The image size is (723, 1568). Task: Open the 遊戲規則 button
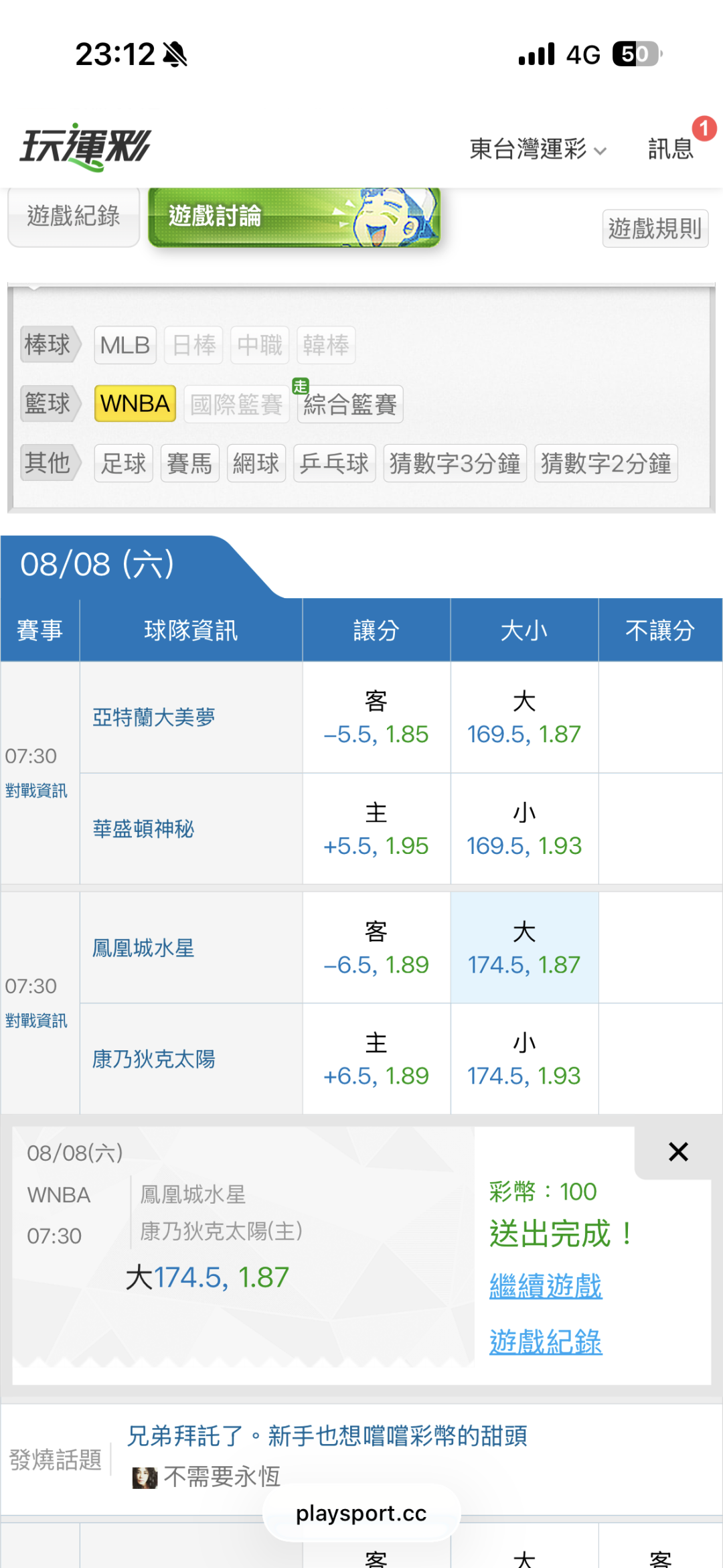tap(655, 228)
